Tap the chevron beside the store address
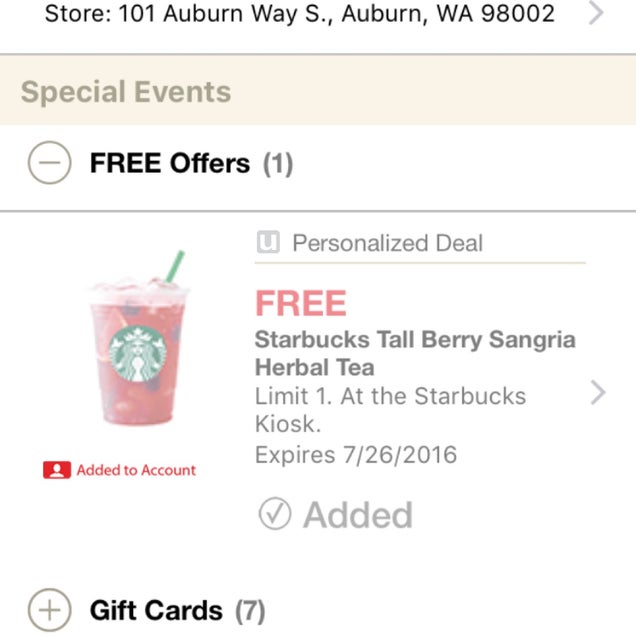The image size is (636, 636). pyautogui.click(x=597, y=15)
